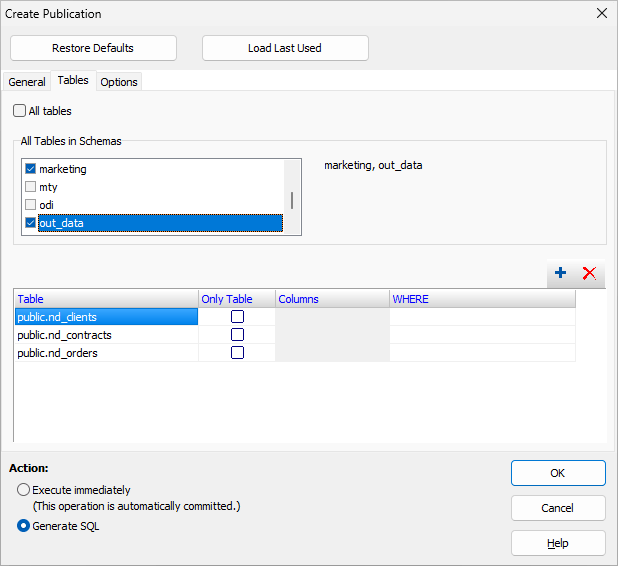Click WHERE cell for public.nd_orders
Image resolution: width=618 pixels, height=566 pixels.
(x=482, y=353)
